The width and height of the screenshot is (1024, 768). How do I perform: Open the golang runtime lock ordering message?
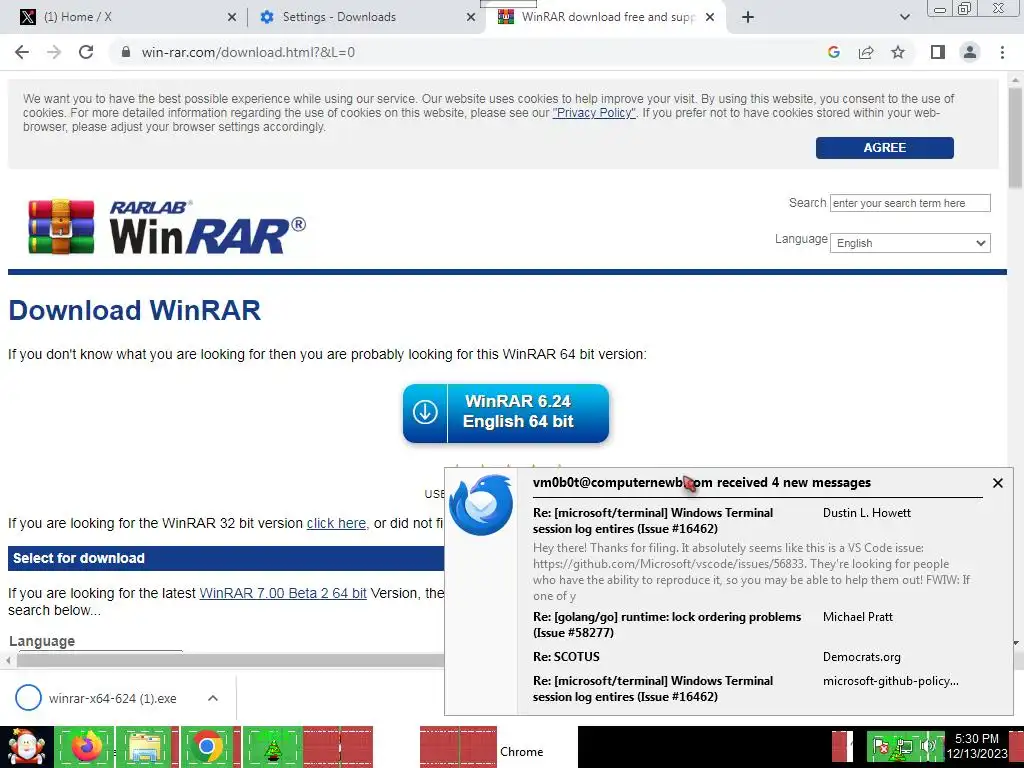tap(667, 624)
